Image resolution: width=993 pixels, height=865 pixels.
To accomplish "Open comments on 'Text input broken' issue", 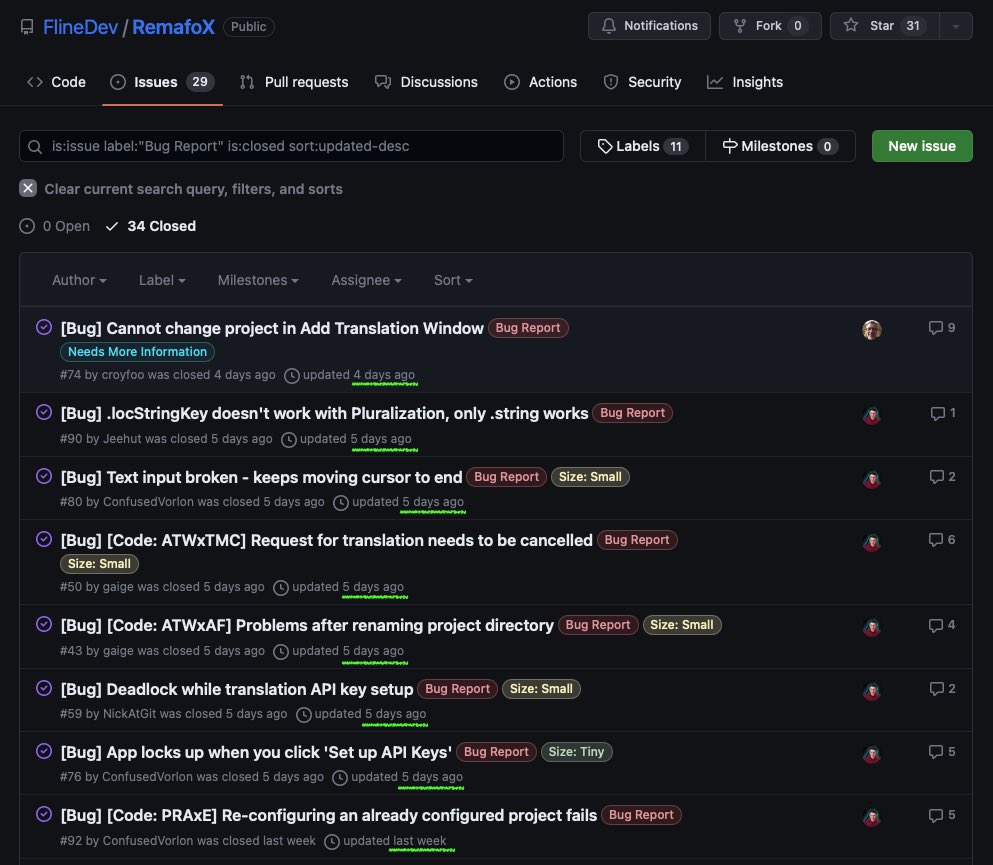I will point(942,476).
